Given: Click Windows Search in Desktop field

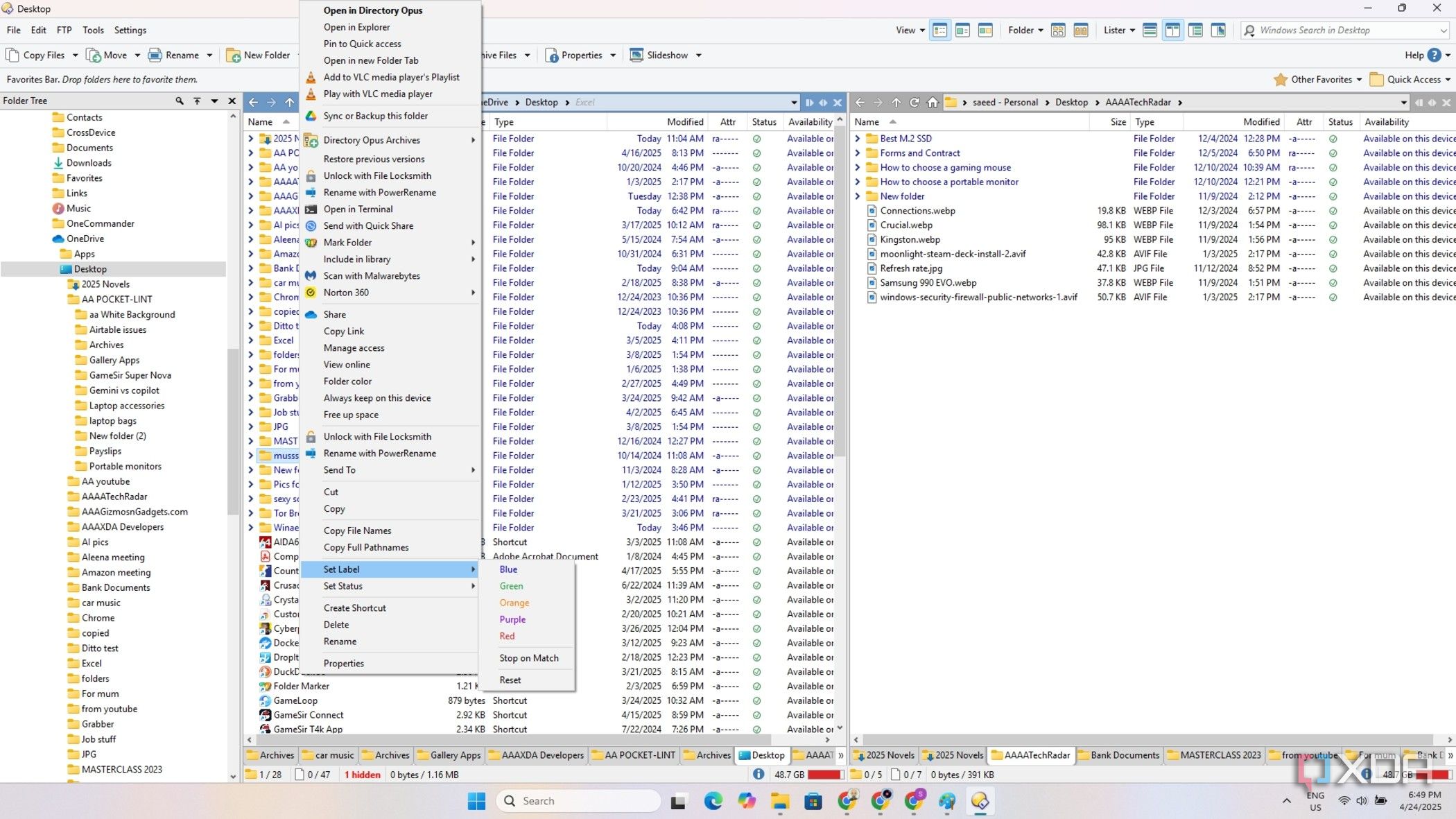Looking at the screenshot, I should click(x=1345, y=31).
